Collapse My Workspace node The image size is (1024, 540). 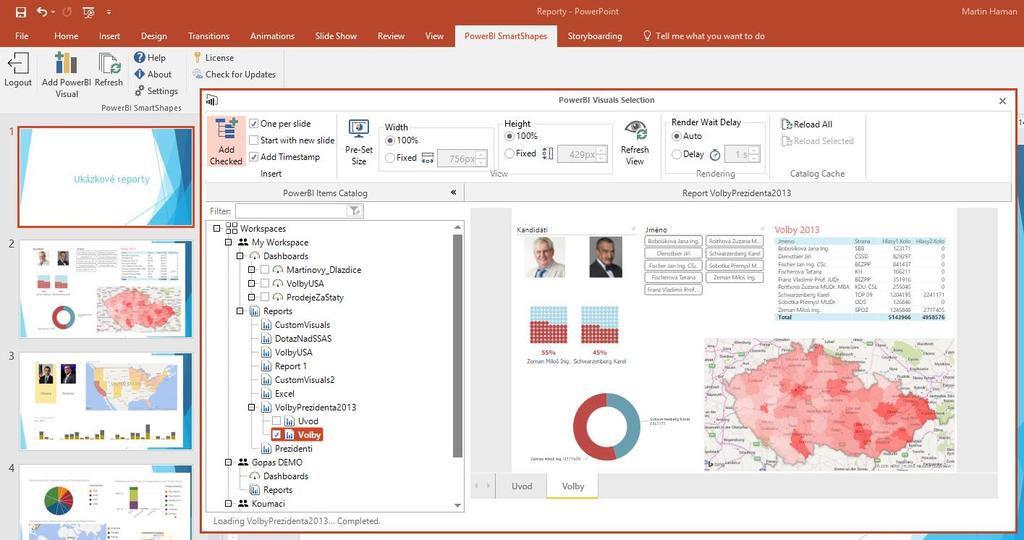(229, 242)
